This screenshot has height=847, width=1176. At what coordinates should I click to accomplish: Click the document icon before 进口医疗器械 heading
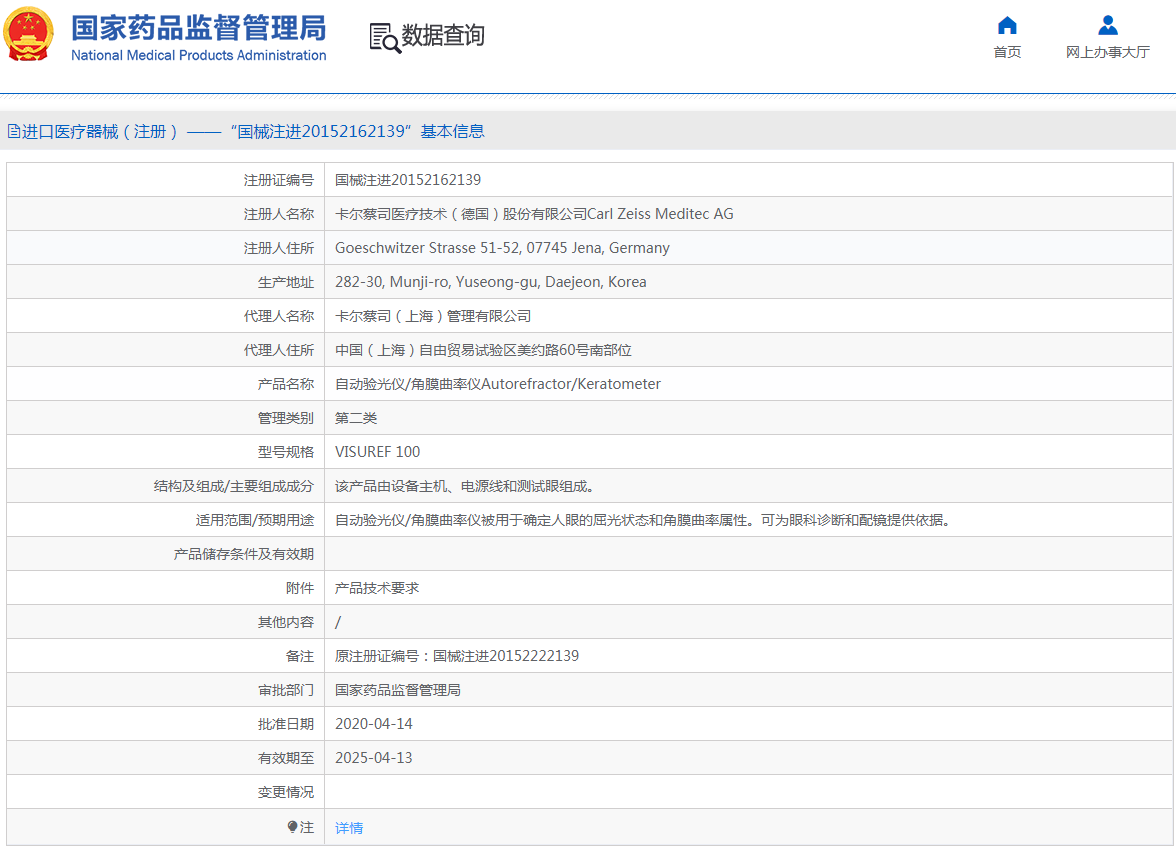[x=13, y=131]
